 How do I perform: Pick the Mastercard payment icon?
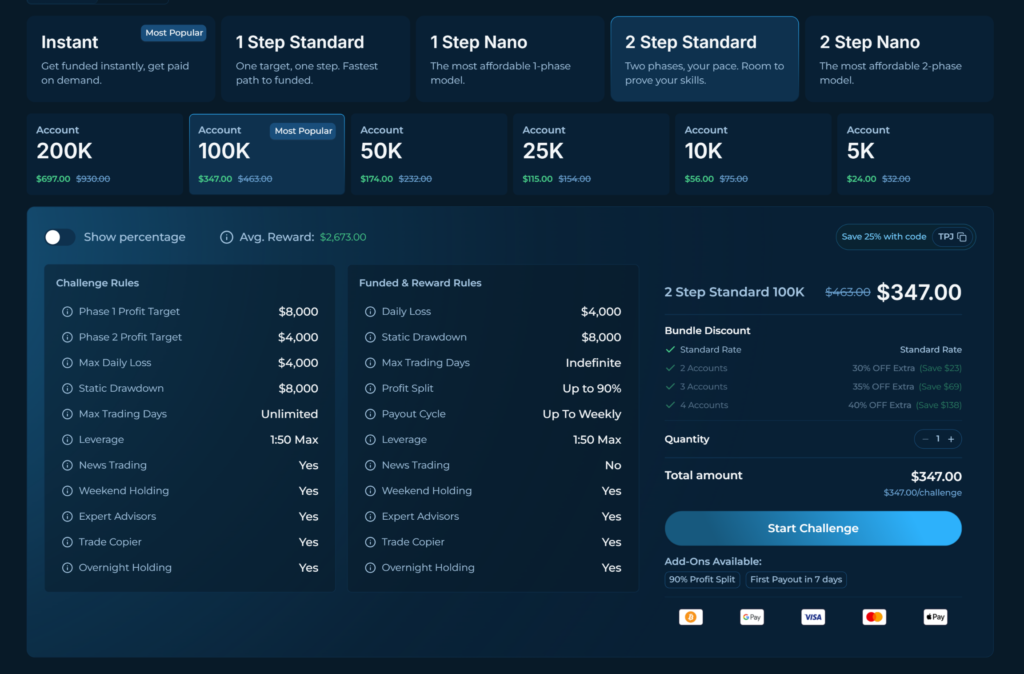point(874,617)
